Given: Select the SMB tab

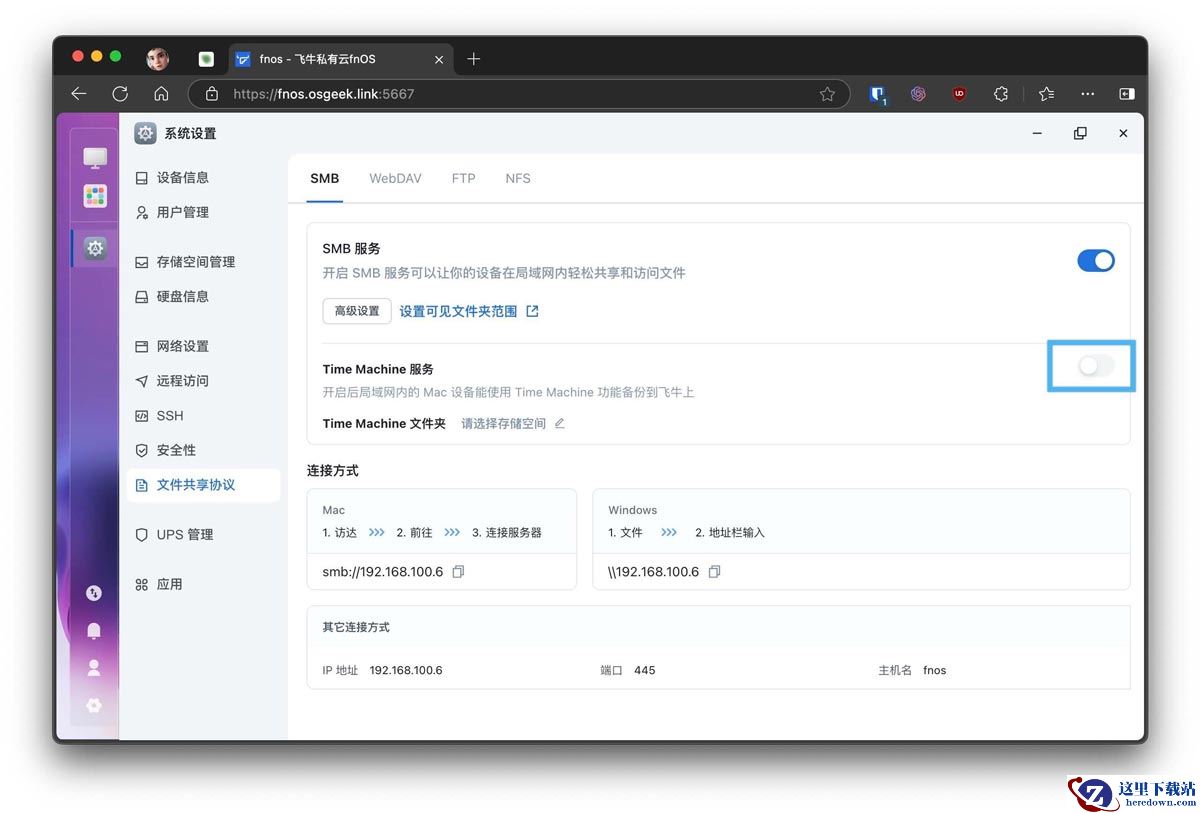Looking at the screenshot, I should (324, 178).
